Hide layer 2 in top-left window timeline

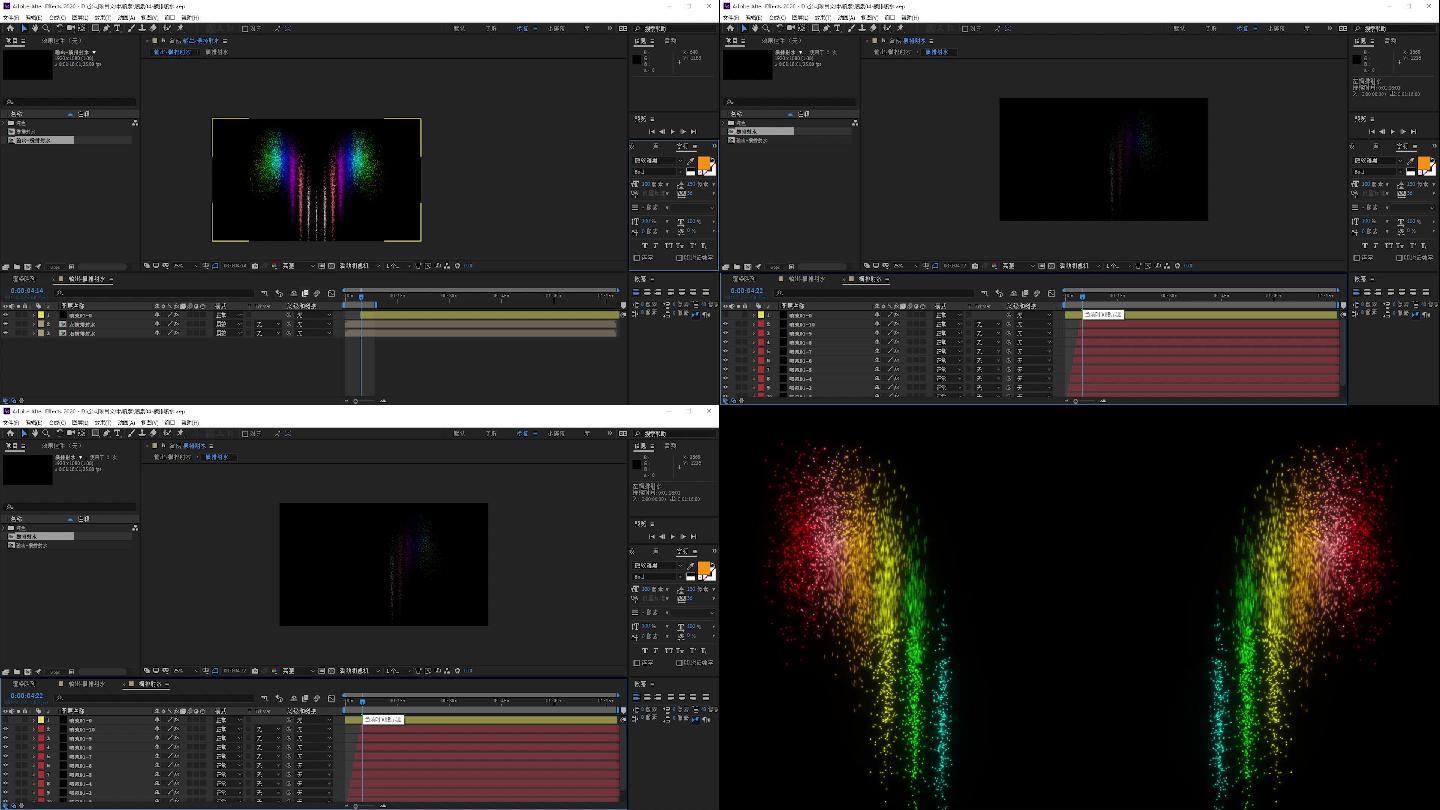click(x=5, y=324)
